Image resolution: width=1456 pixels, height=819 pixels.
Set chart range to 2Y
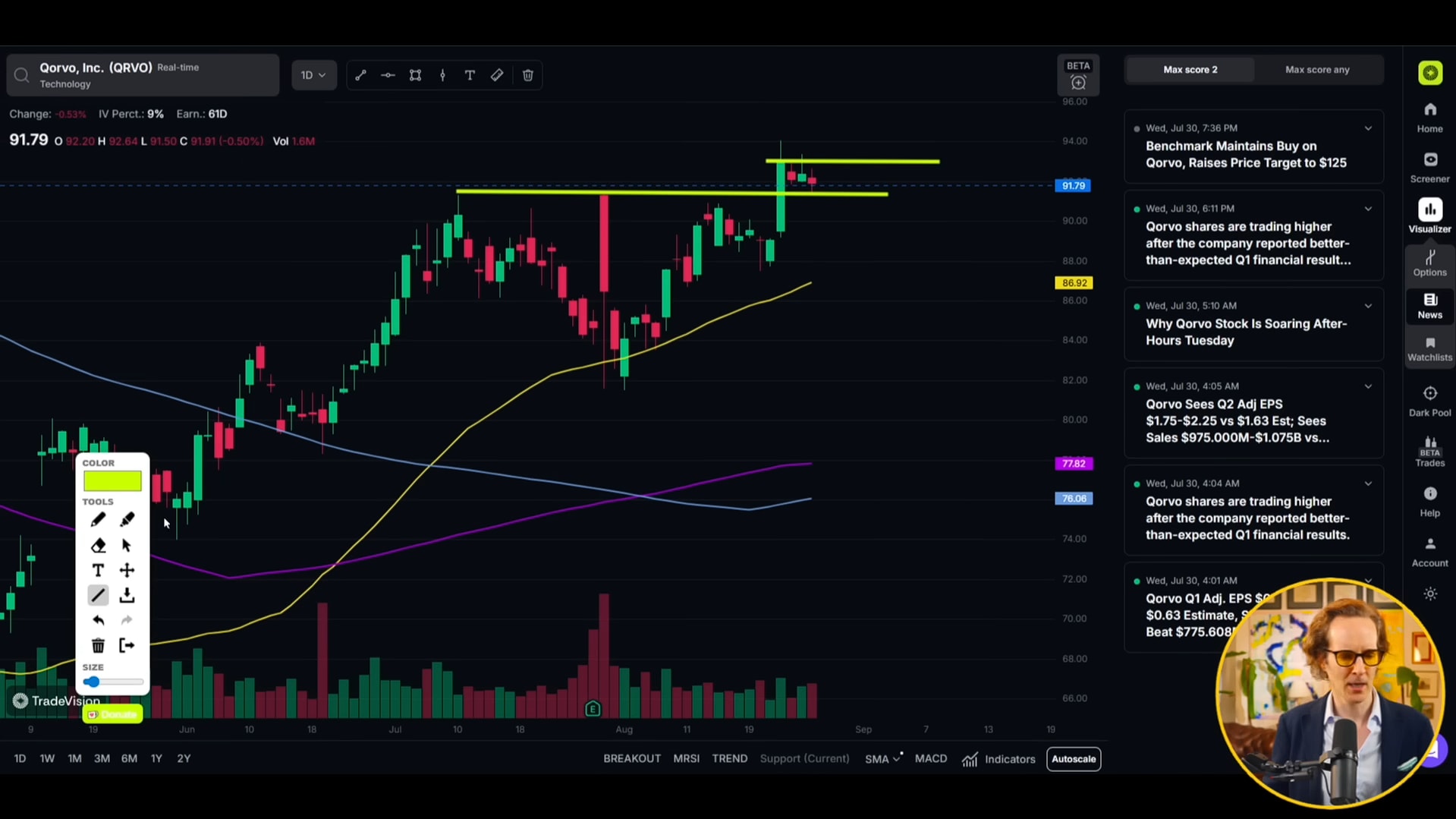(x=184, y=758)
